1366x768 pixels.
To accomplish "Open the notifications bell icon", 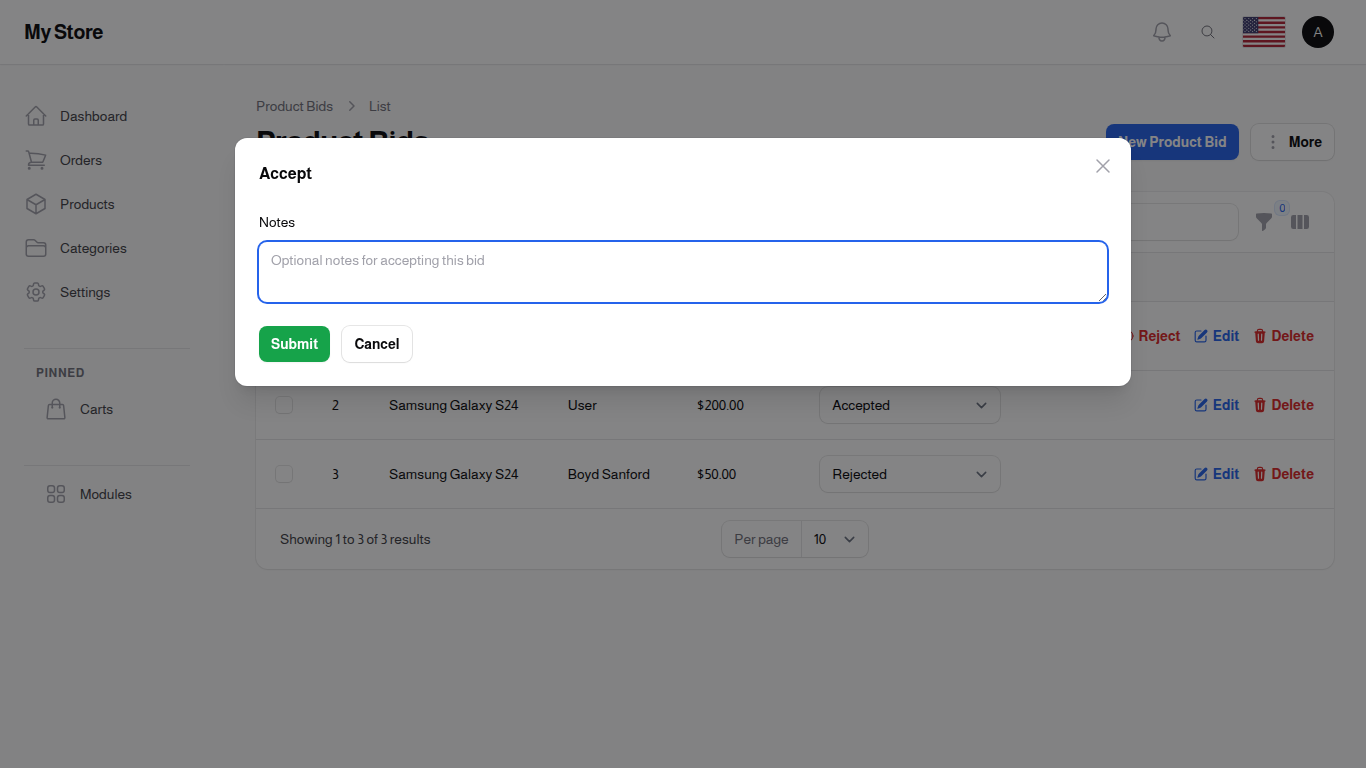I will point(1161,31).
